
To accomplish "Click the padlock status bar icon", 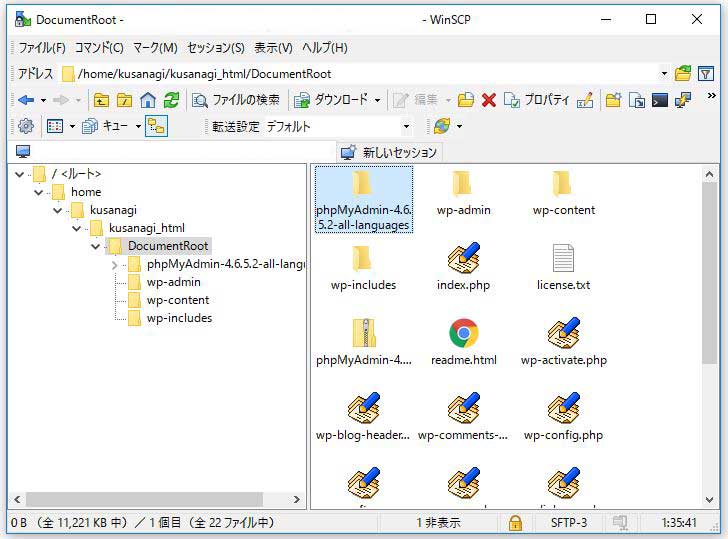I will pyautogui.click(x=514, y=523).
